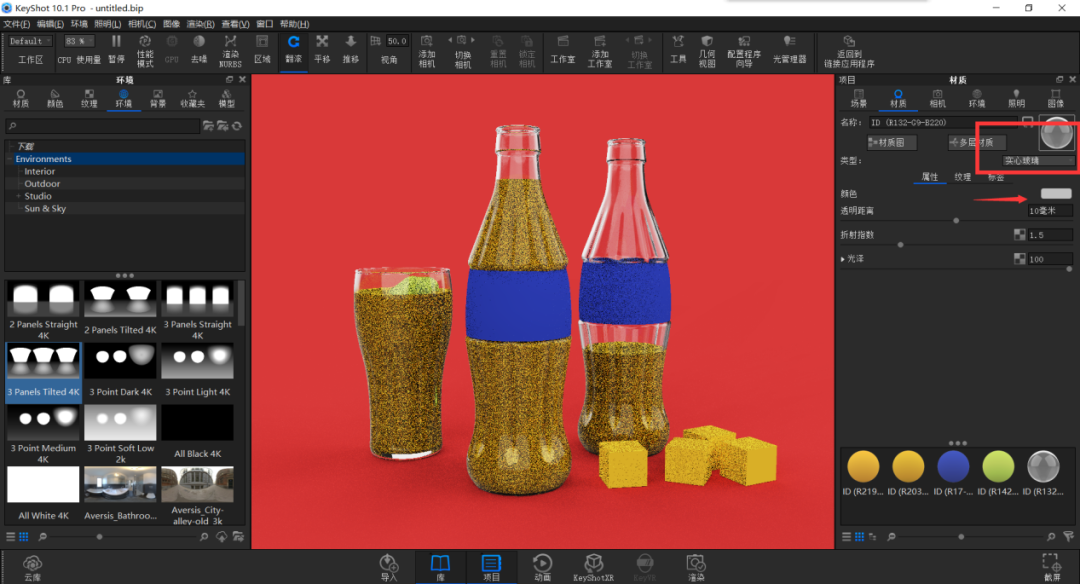Viewport: 1080px width, 584px height.
Task: Open the Light Manager (光管理器) icon
Action: (x=789, y=50)
